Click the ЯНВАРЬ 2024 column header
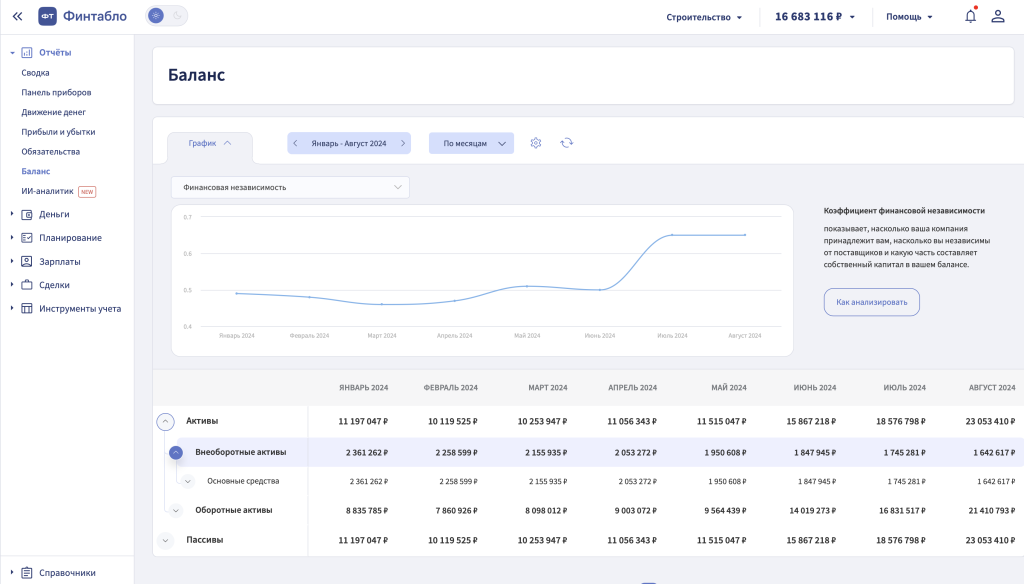 point(363,387)
